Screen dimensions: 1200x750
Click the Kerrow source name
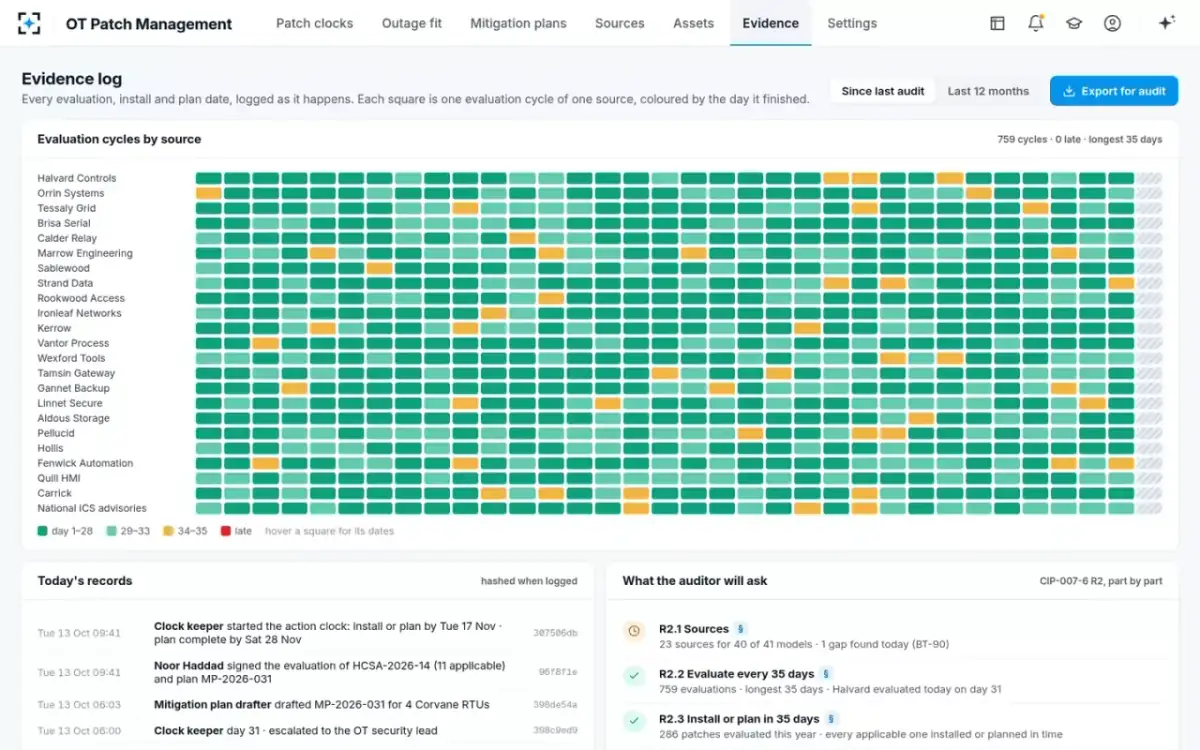pyautogui.click(x=54, y=328)
